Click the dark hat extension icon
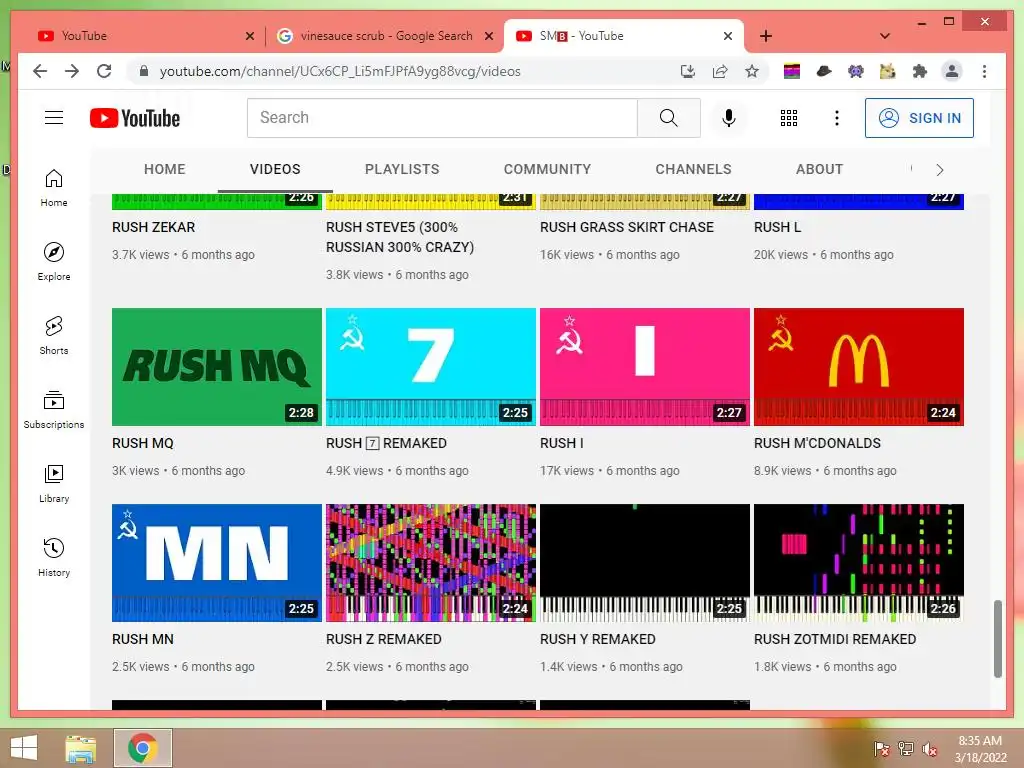The image size is (1024, 768). tap(824, 71)
